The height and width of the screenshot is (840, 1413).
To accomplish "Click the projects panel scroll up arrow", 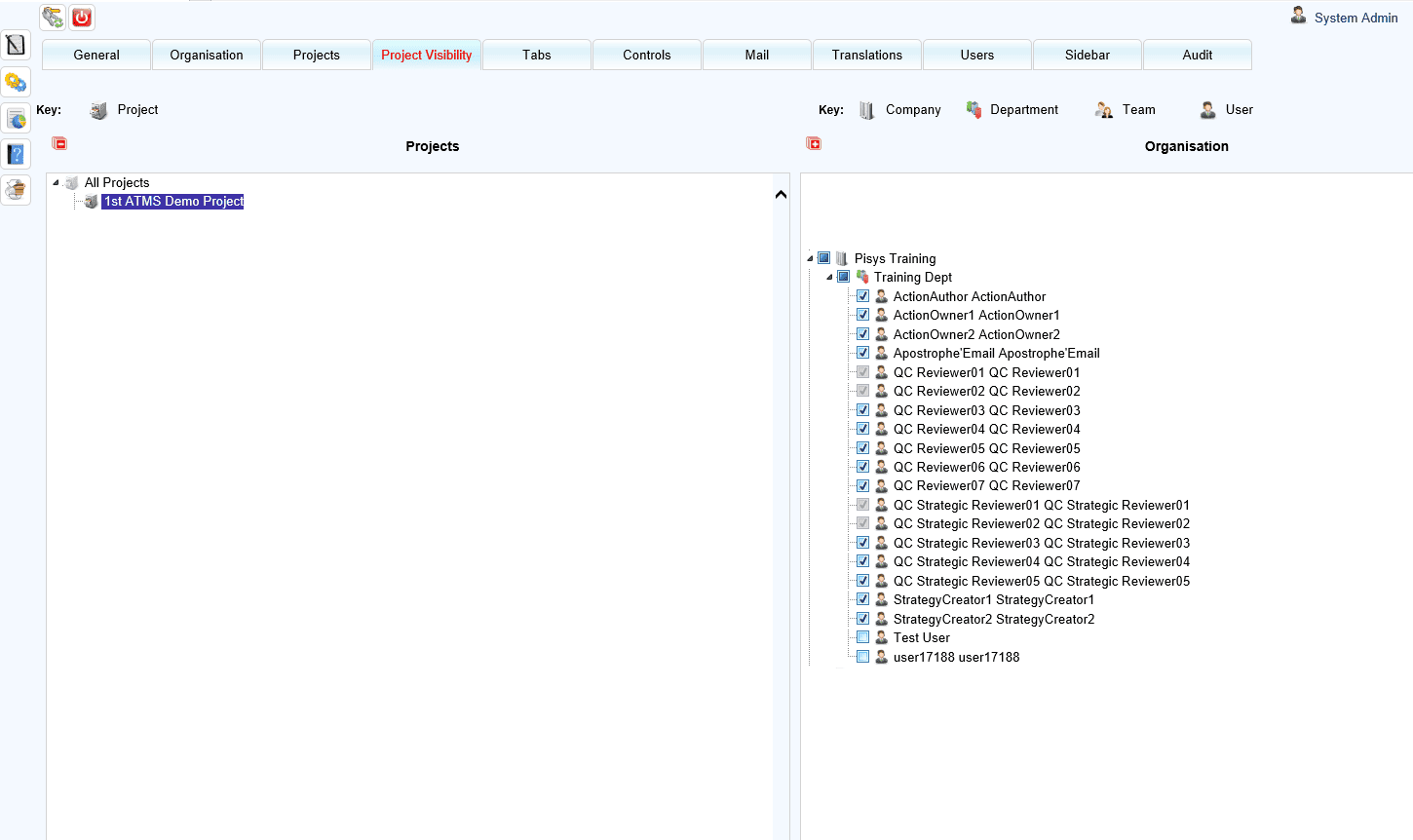I will [781, 194].
